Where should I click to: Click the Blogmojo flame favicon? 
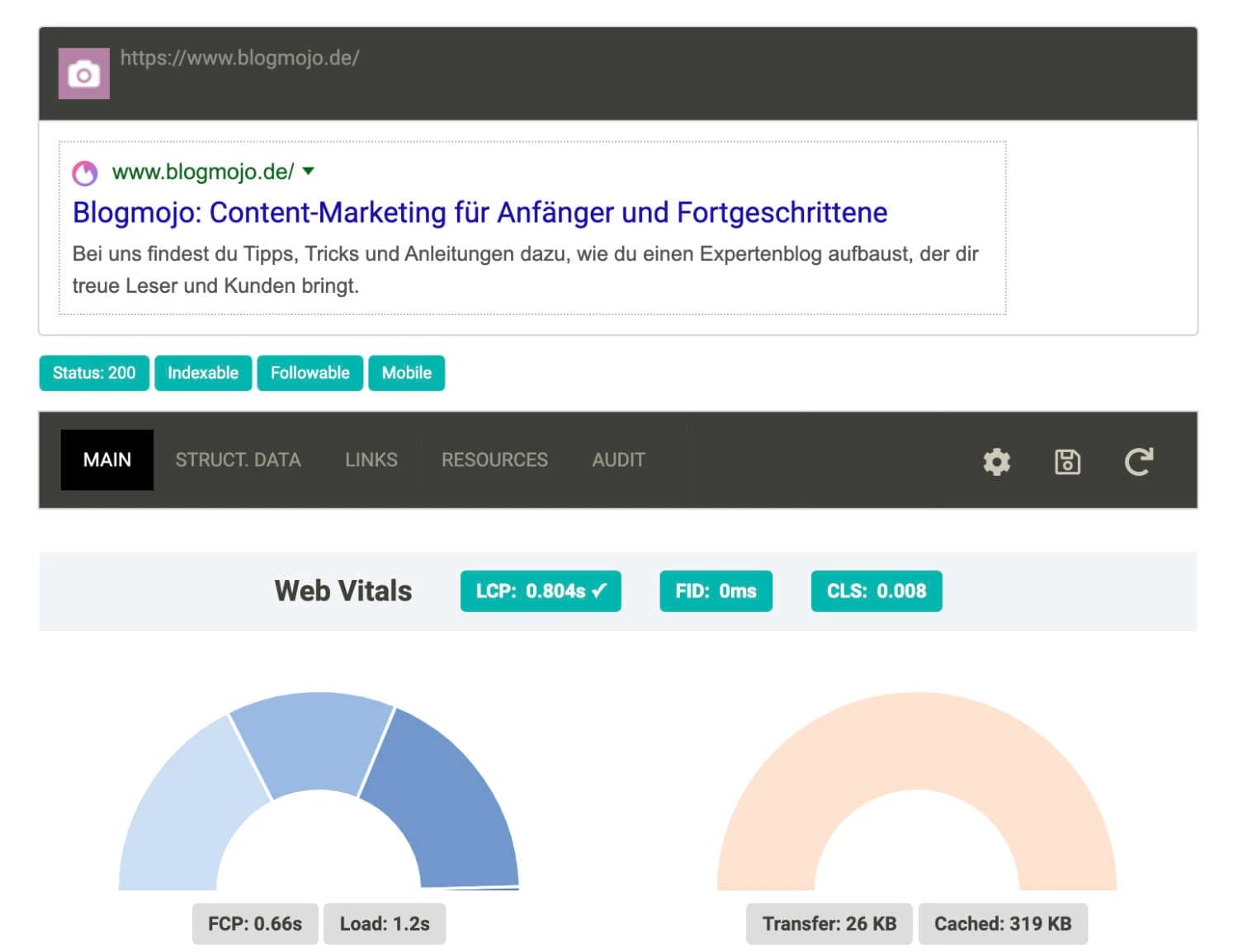click(85, 173)
